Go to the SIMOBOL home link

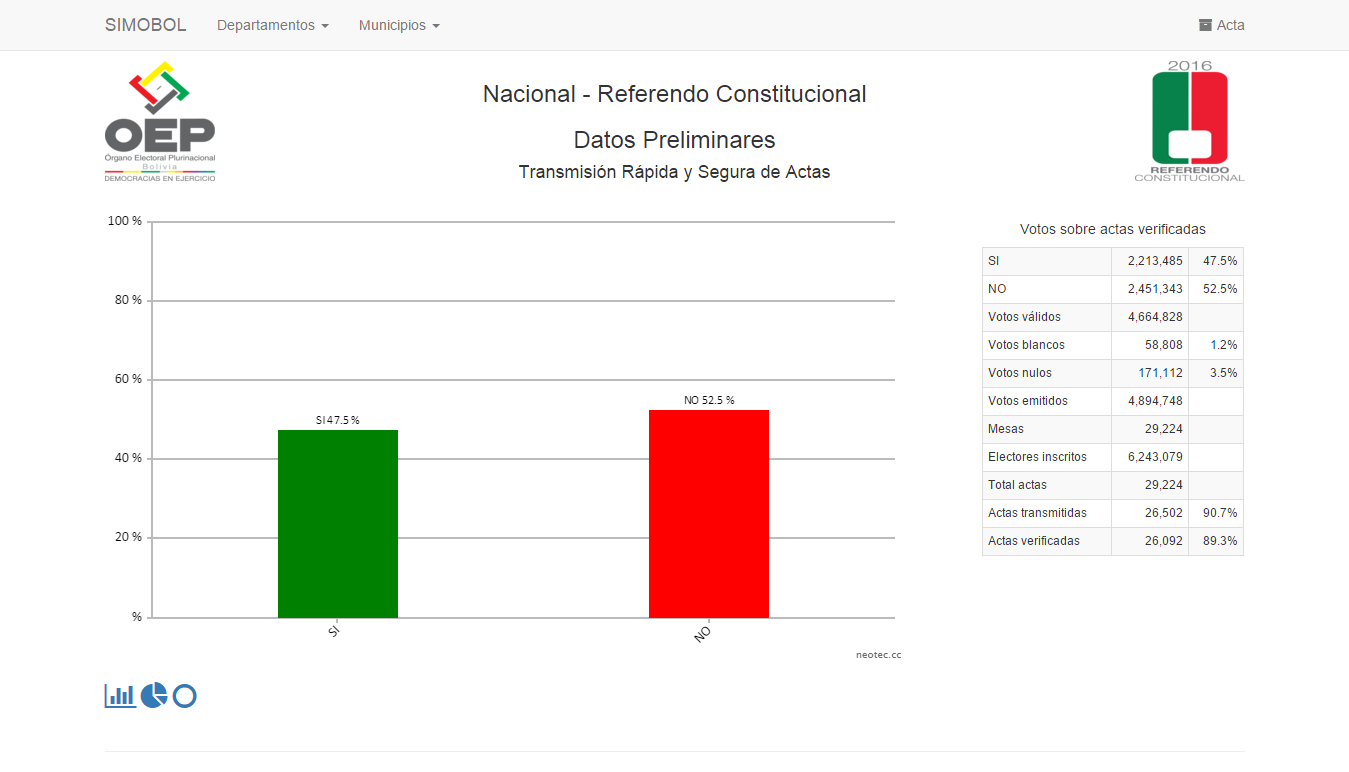click(x=145, y=25)
